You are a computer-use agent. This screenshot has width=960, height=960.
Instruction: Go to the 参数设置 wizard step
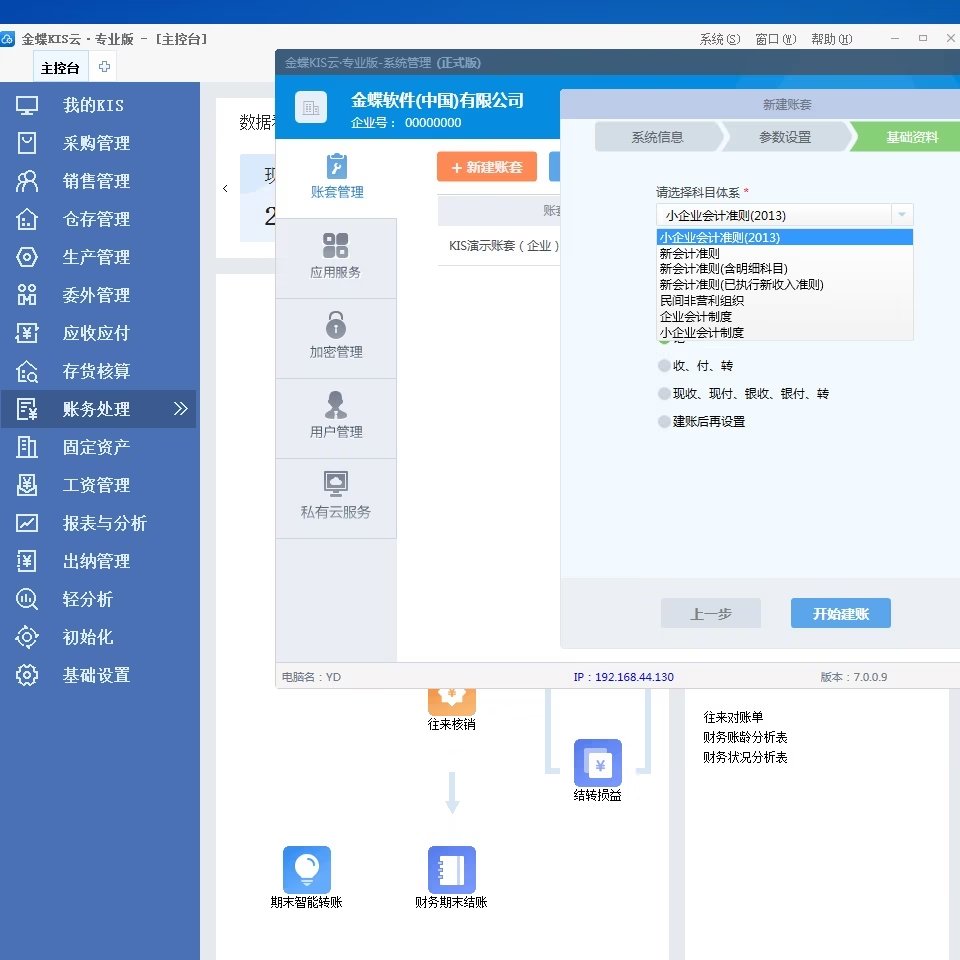785,137
